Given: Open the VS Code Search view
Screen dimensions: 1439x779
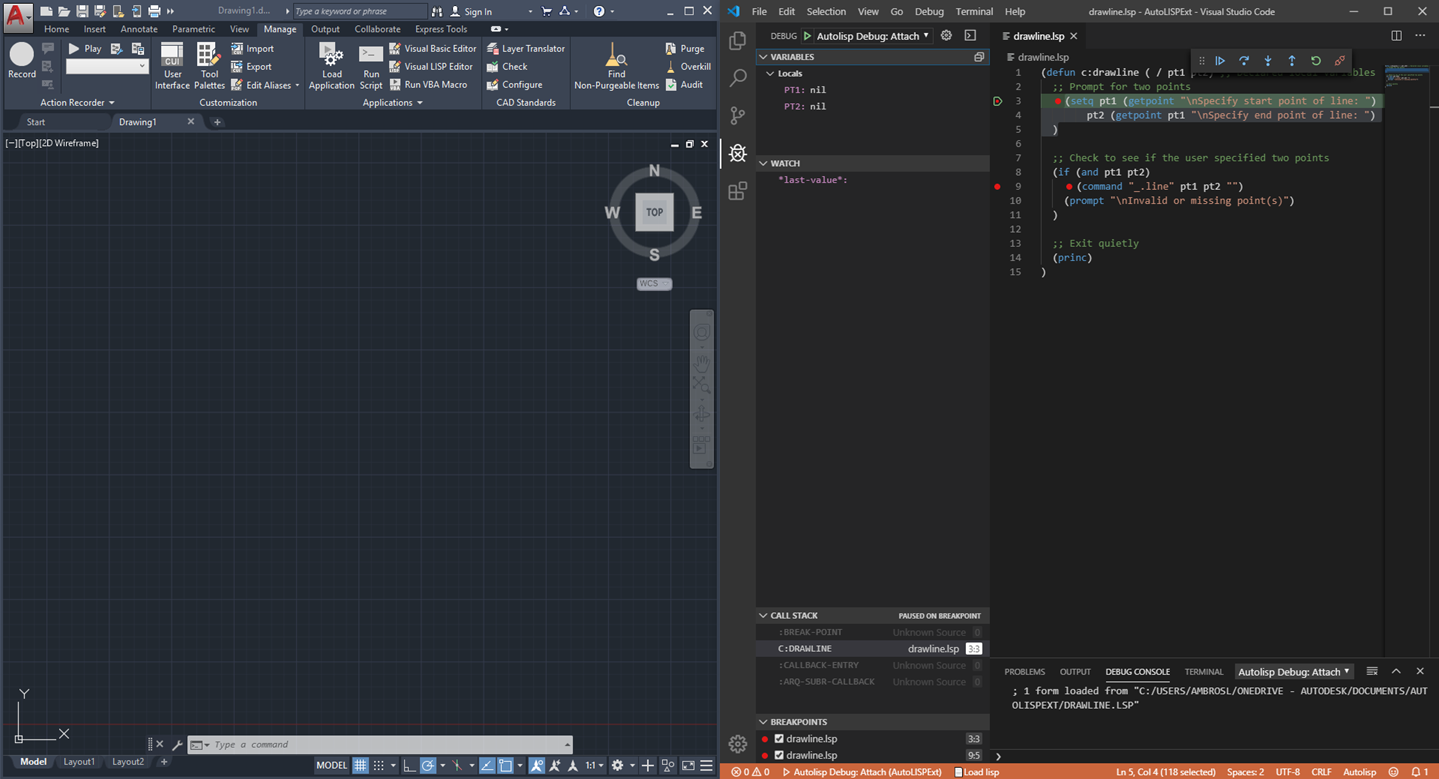Looking at the screenshot, I should coord(738,78).
